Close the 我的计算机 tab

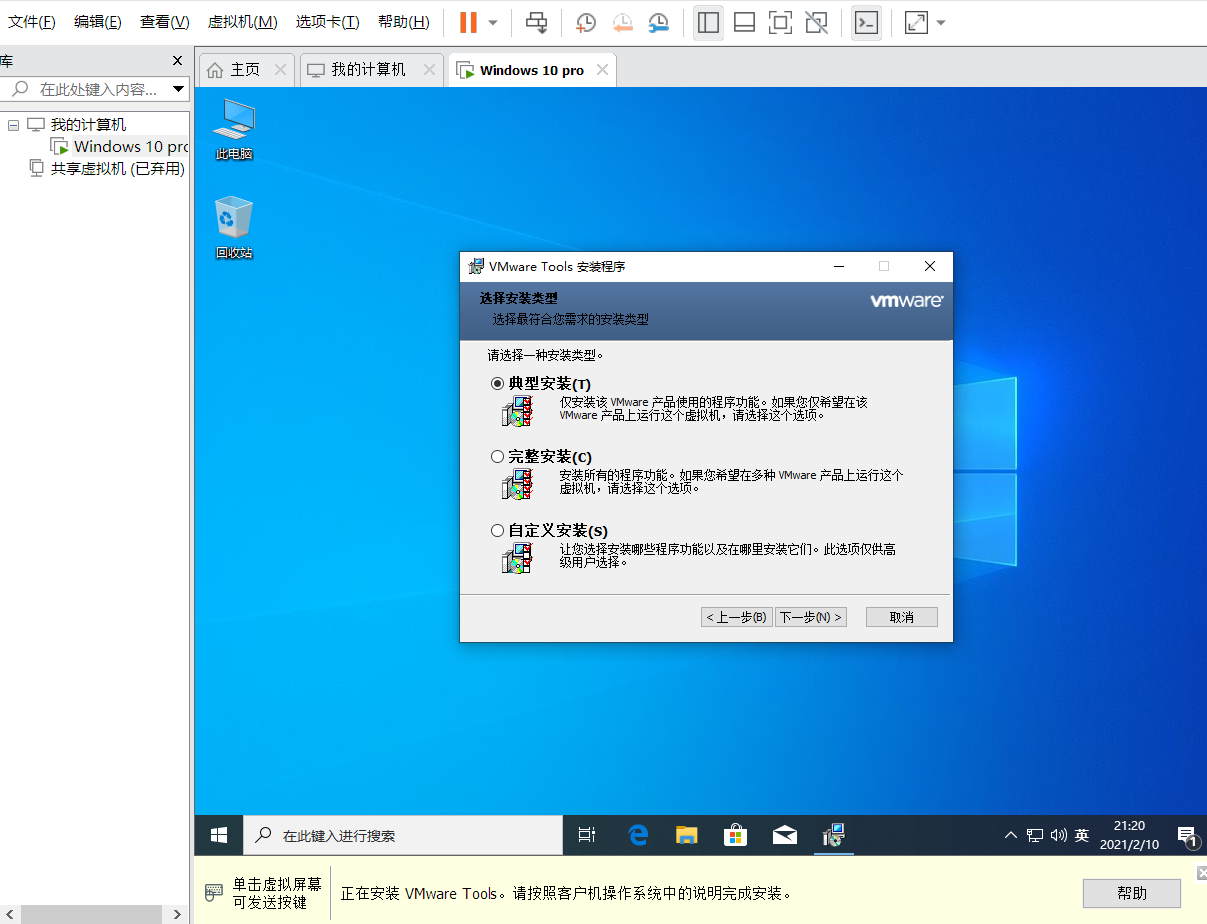click(x=429, y=70)
